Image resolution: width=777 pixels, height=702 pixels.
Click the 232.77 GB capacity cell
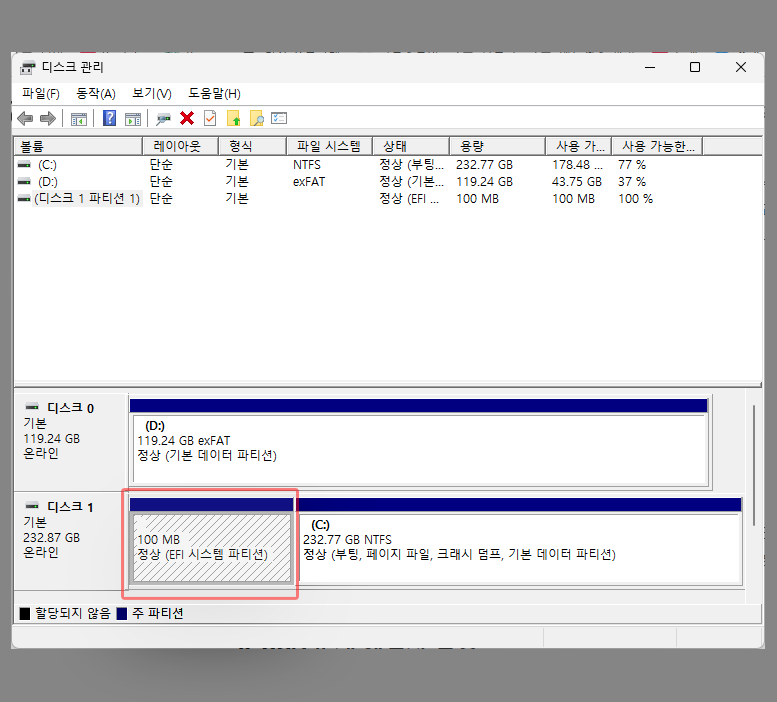click(x=484, y=164)
